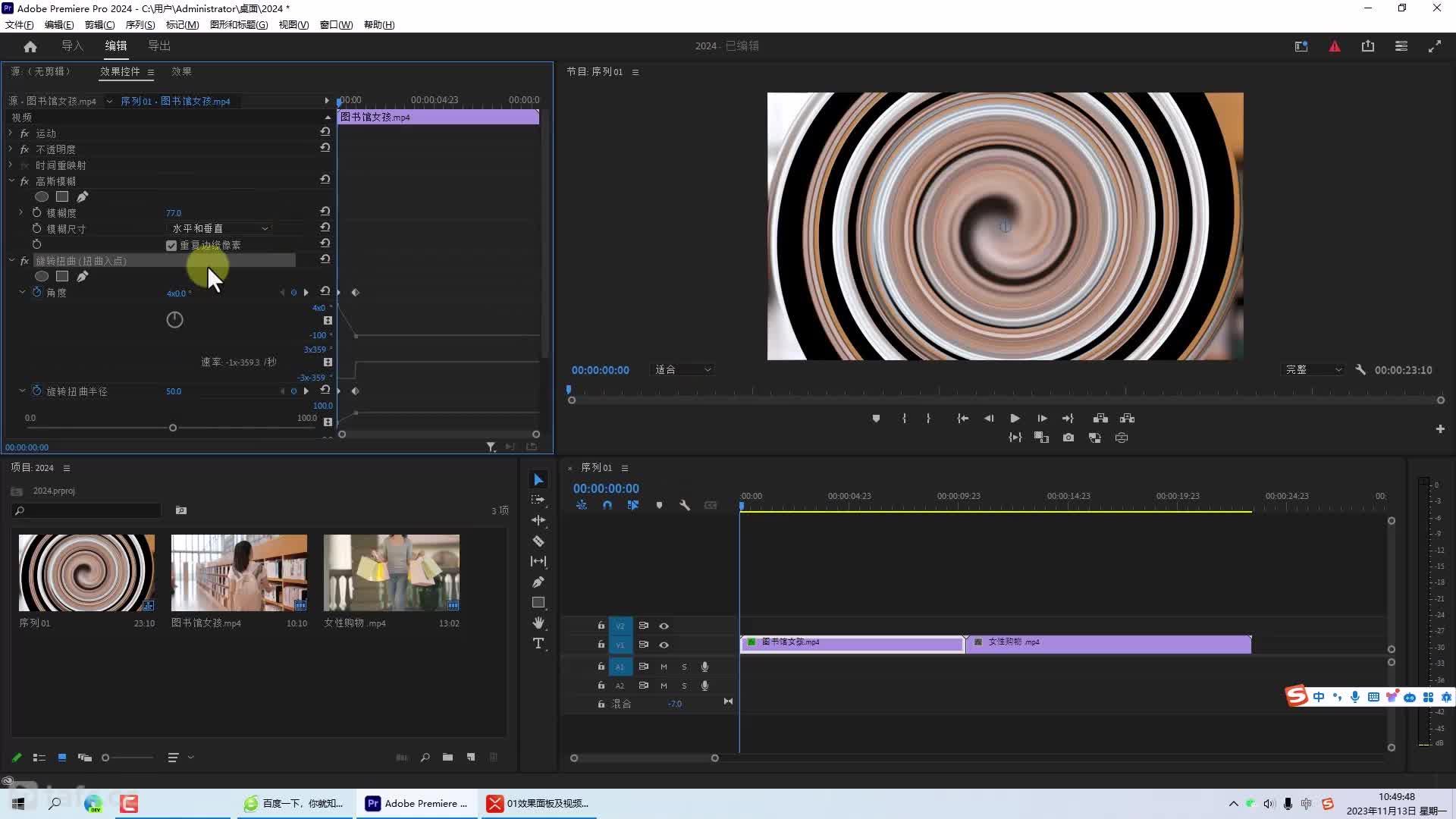Open the Quick Export share icon
Viewport: 1456px width, 819px height.
[x=1368, y=46]
